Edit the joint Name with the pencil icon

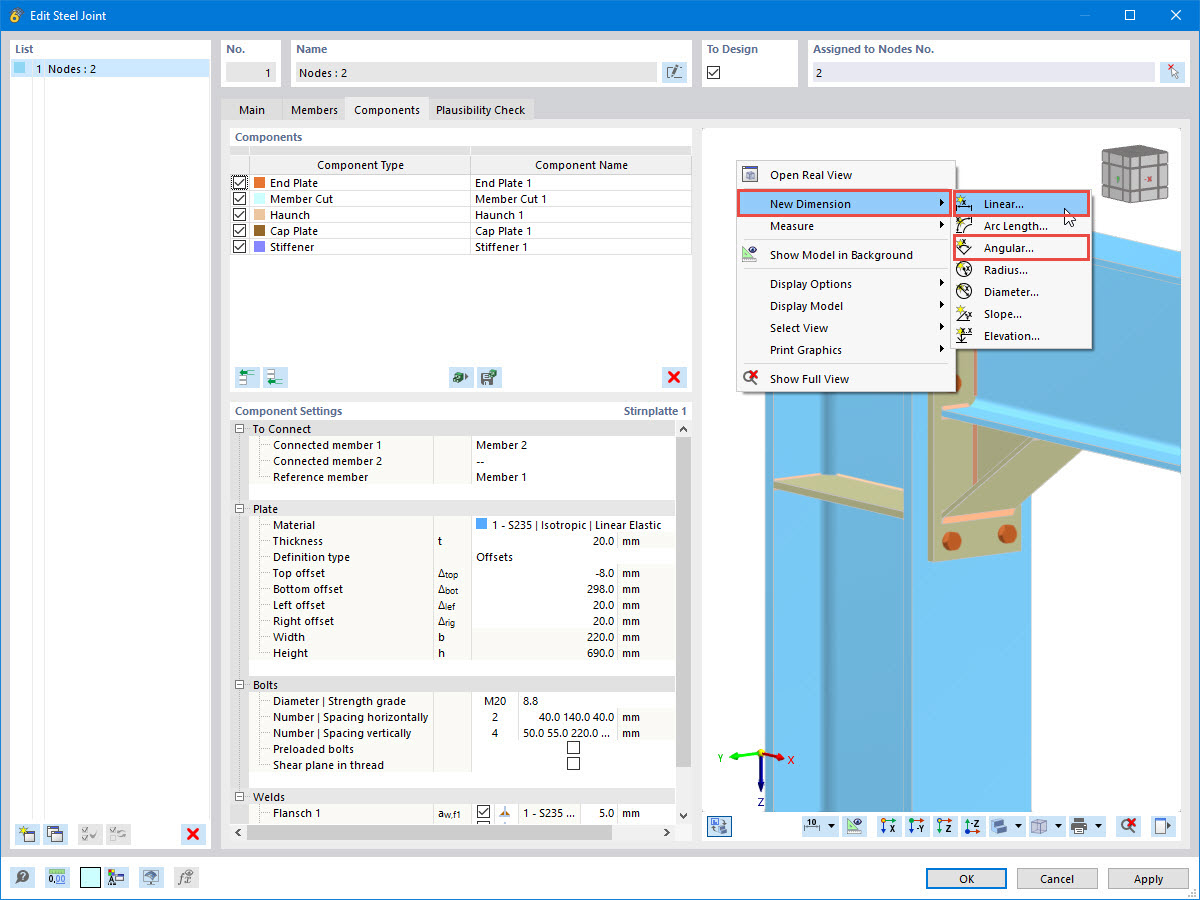pyautogui.click(x=674, y=70)
